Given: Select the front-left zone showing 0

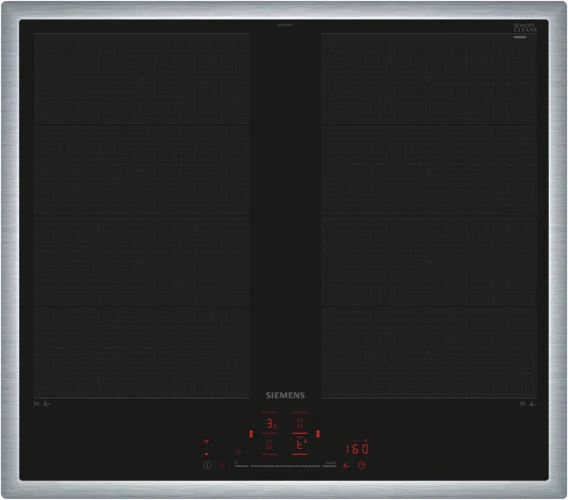Looking at the screenshot, I should click(269, 444).
